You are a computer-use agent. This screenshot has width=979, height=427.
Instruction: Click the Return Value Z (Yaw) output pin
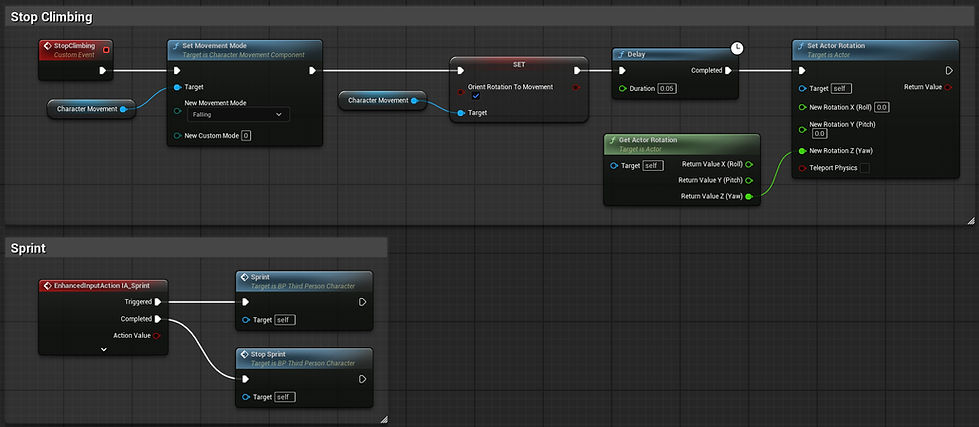(749, 197)
